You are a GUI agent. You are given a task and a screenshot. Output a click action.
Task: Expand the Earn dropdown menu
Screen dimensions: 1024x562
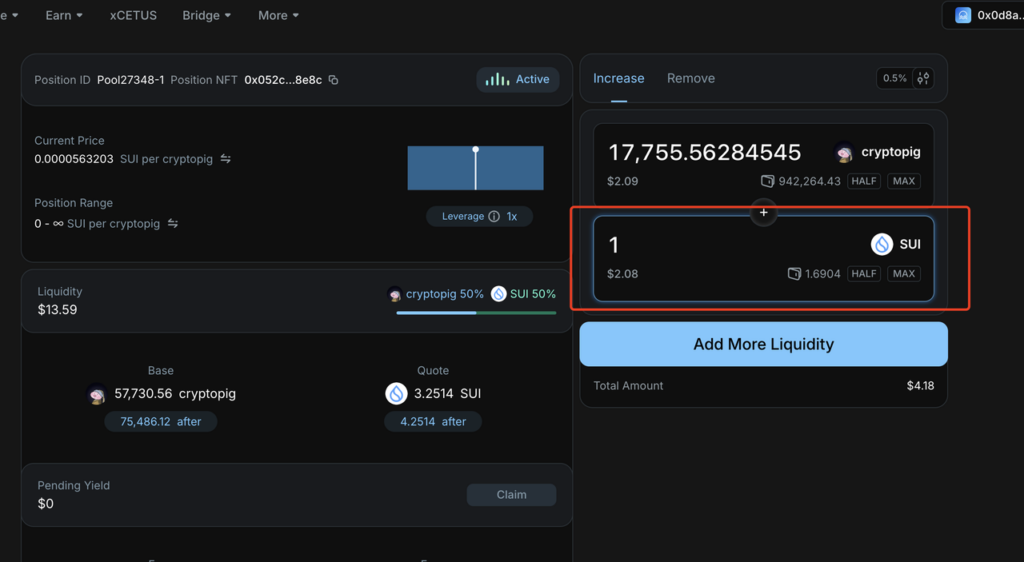click(64, 15)
